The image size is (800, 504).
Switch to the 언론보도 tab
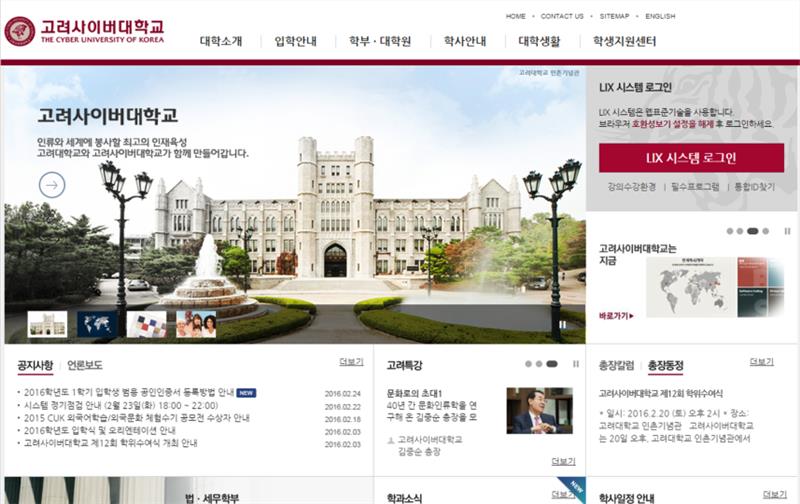point(85,365)
